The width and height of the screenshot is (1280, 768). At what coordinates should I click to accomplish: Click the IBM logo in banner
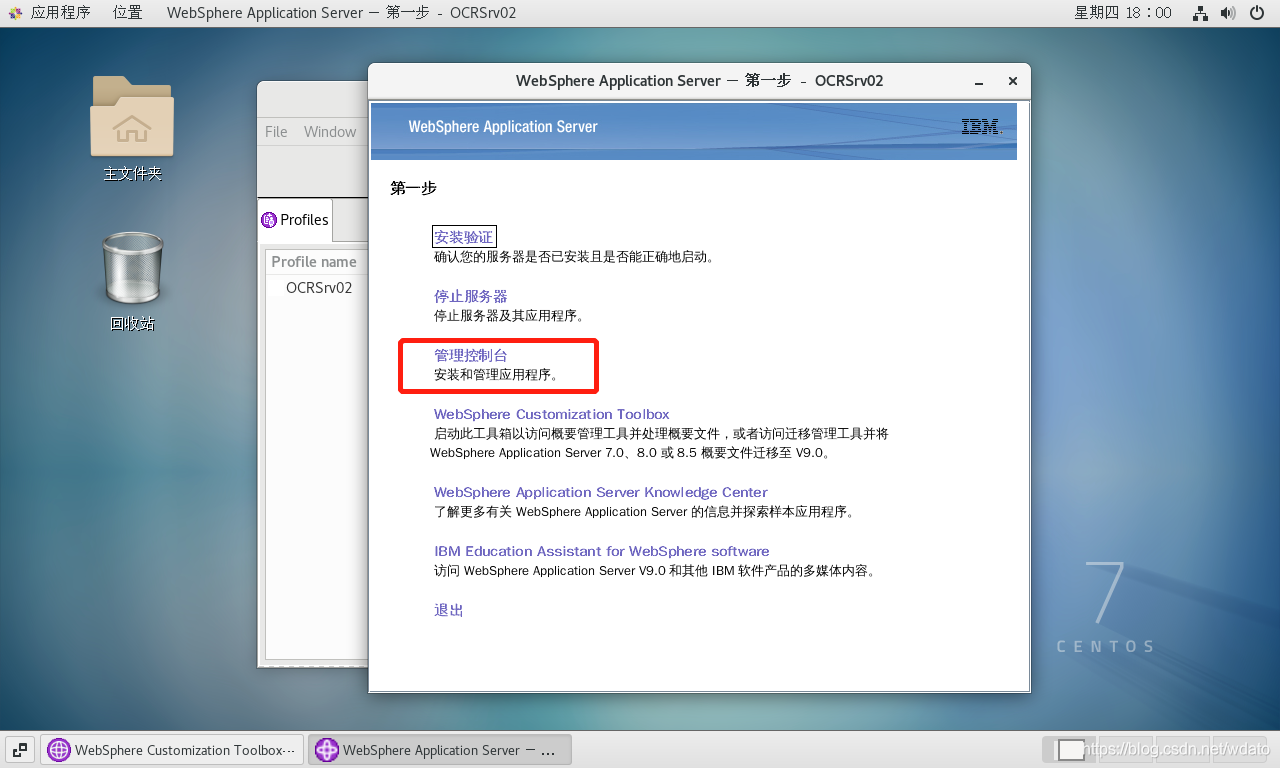980,127
